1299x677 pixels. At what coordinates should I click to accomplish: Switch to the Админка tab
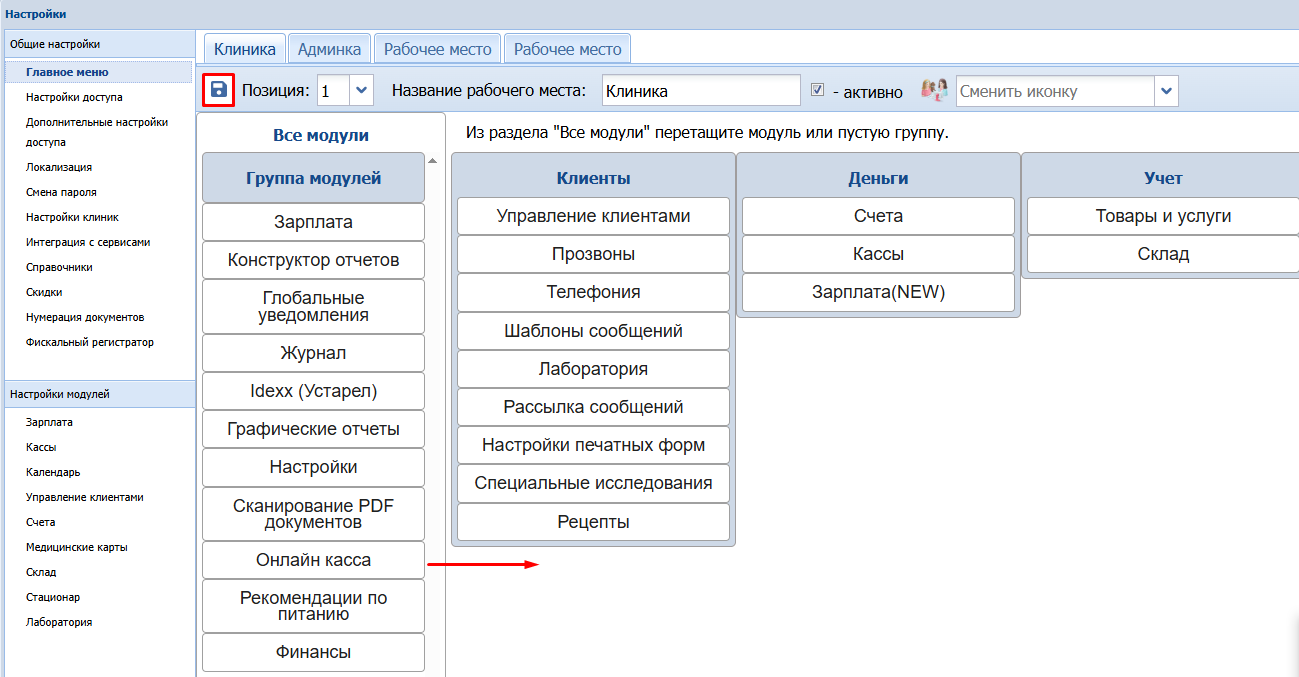coord(330,49)
